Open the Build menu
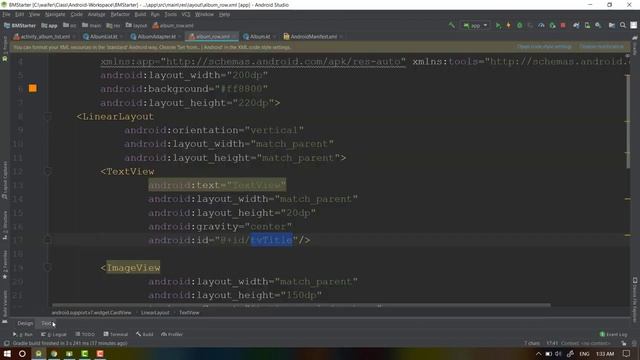Viewport: 640px width, 360px height. pyautogui.click(x=140, y=14)
